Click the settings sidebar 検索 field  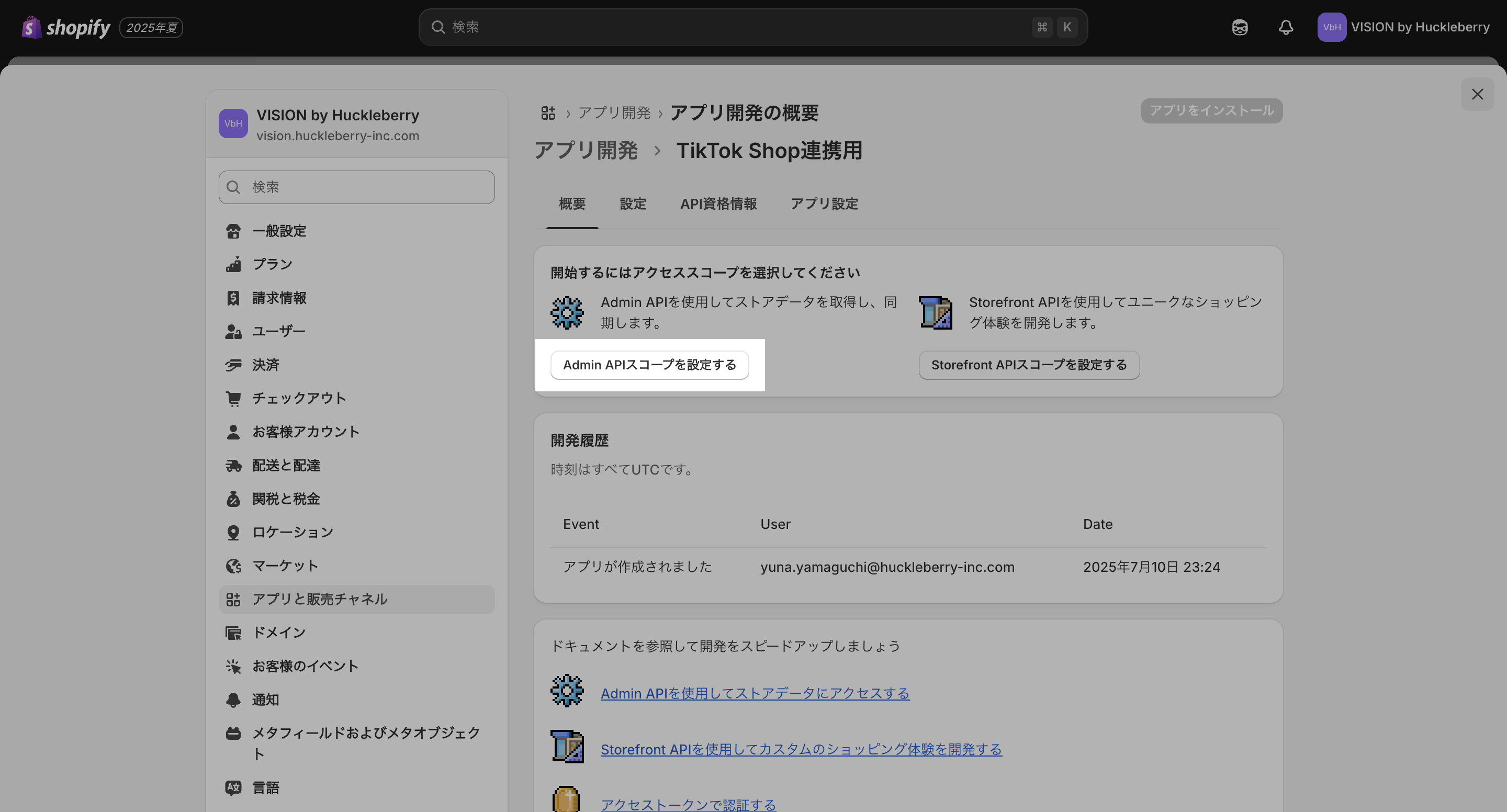pos(357,187)
